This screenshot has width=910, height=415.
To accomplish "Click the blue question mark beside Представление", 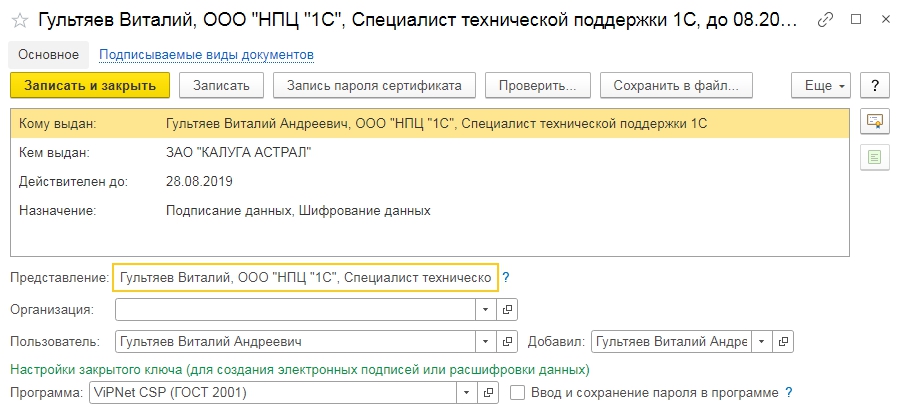I will [506, 277].
